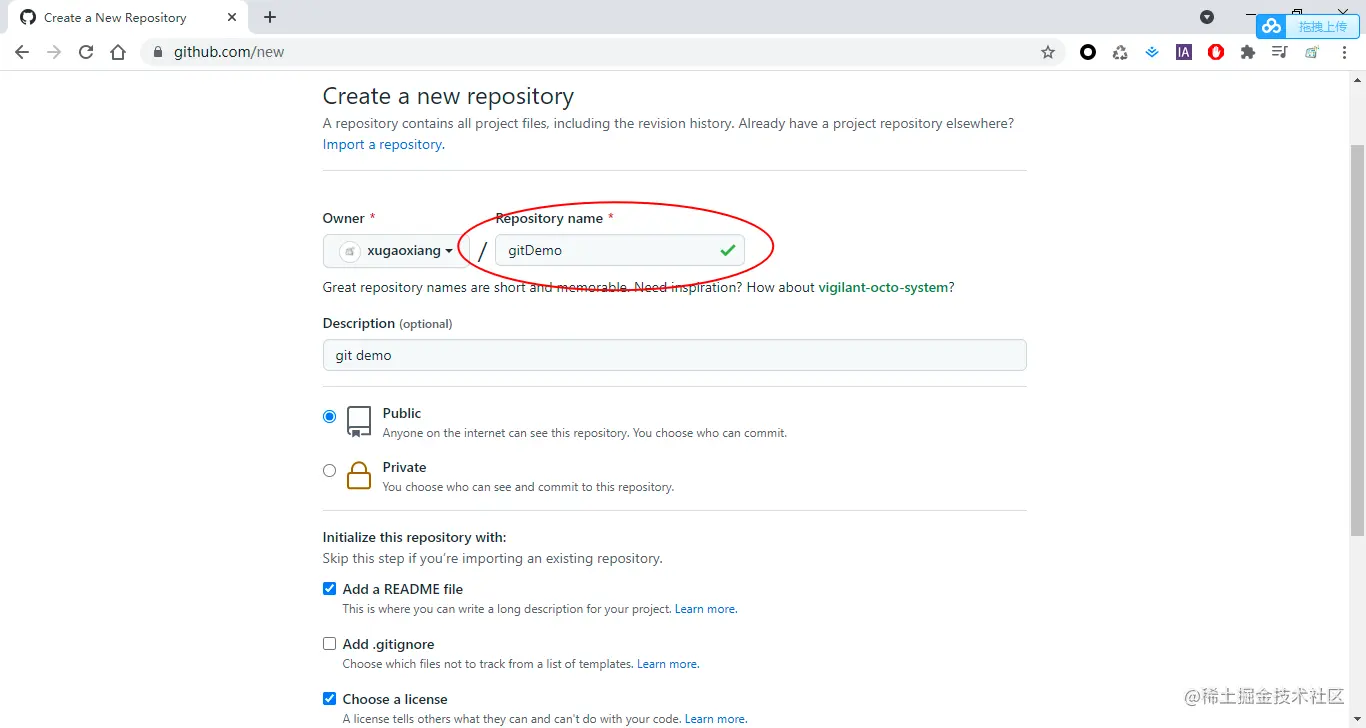This screenshot has height=728, width=1366.
Task: Click the GitHub logo in the tab
Action: tap(27, 17)
